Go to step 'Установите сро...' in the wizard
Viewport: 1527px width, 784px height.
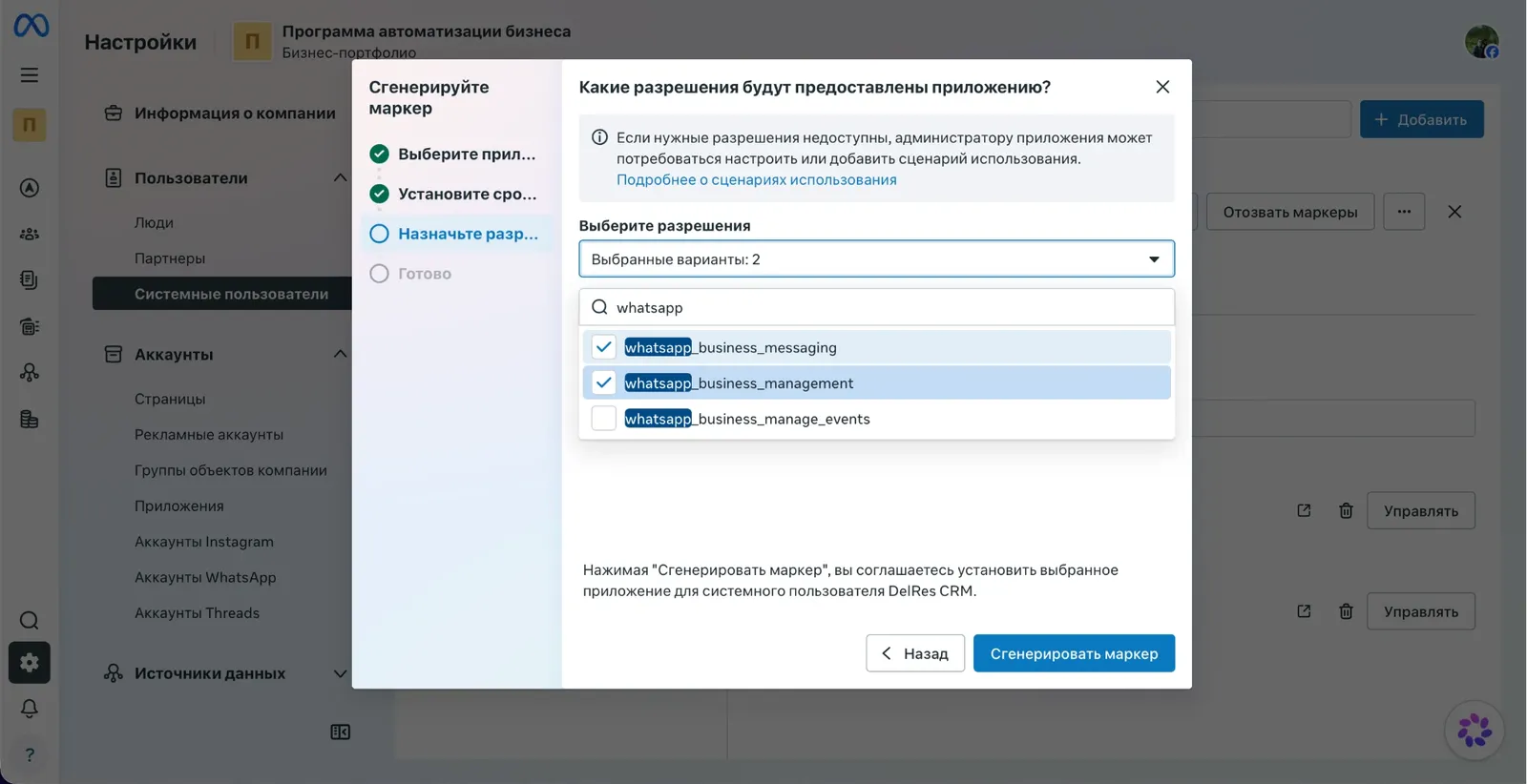[468, 194]
